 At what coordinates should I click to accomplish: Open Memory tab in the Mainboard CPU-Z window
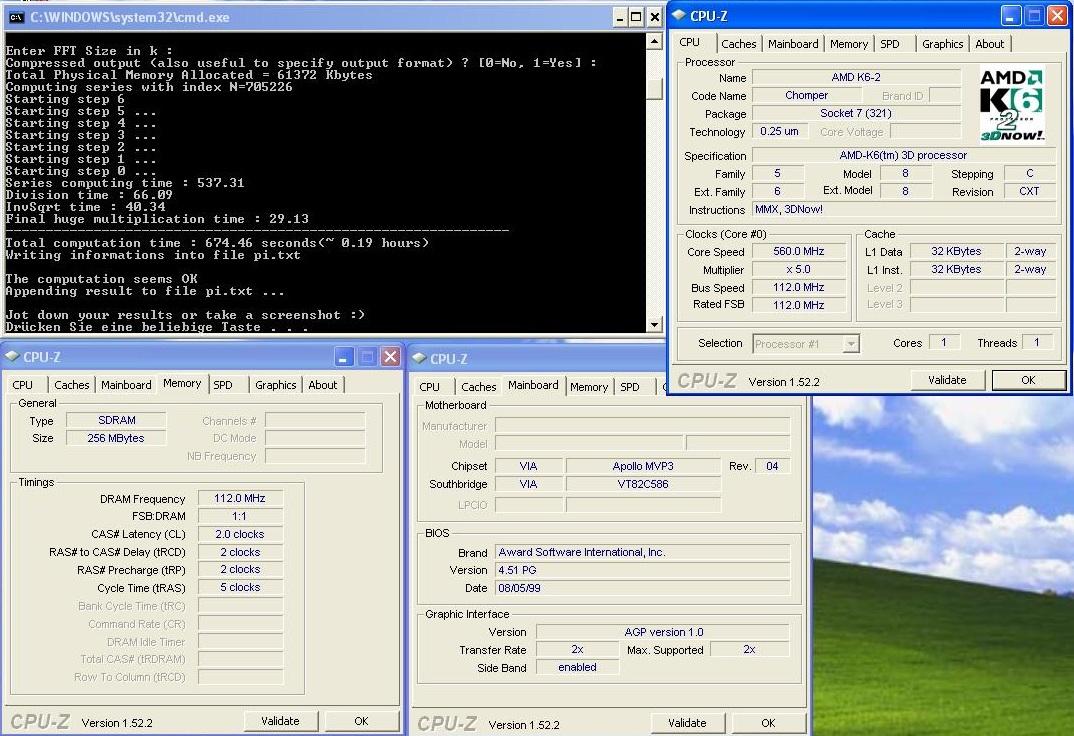[x=589, y=387]
